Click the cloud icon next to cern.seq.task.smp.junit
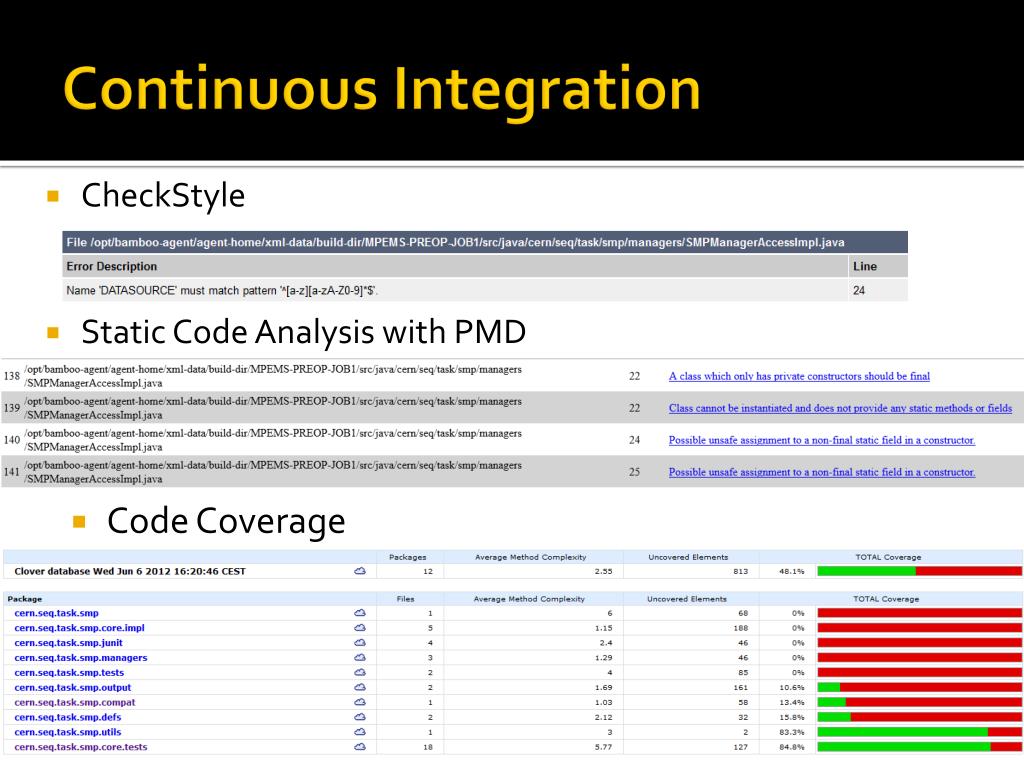The width and height of the screenshot is (1024, 768). (360, 643)
